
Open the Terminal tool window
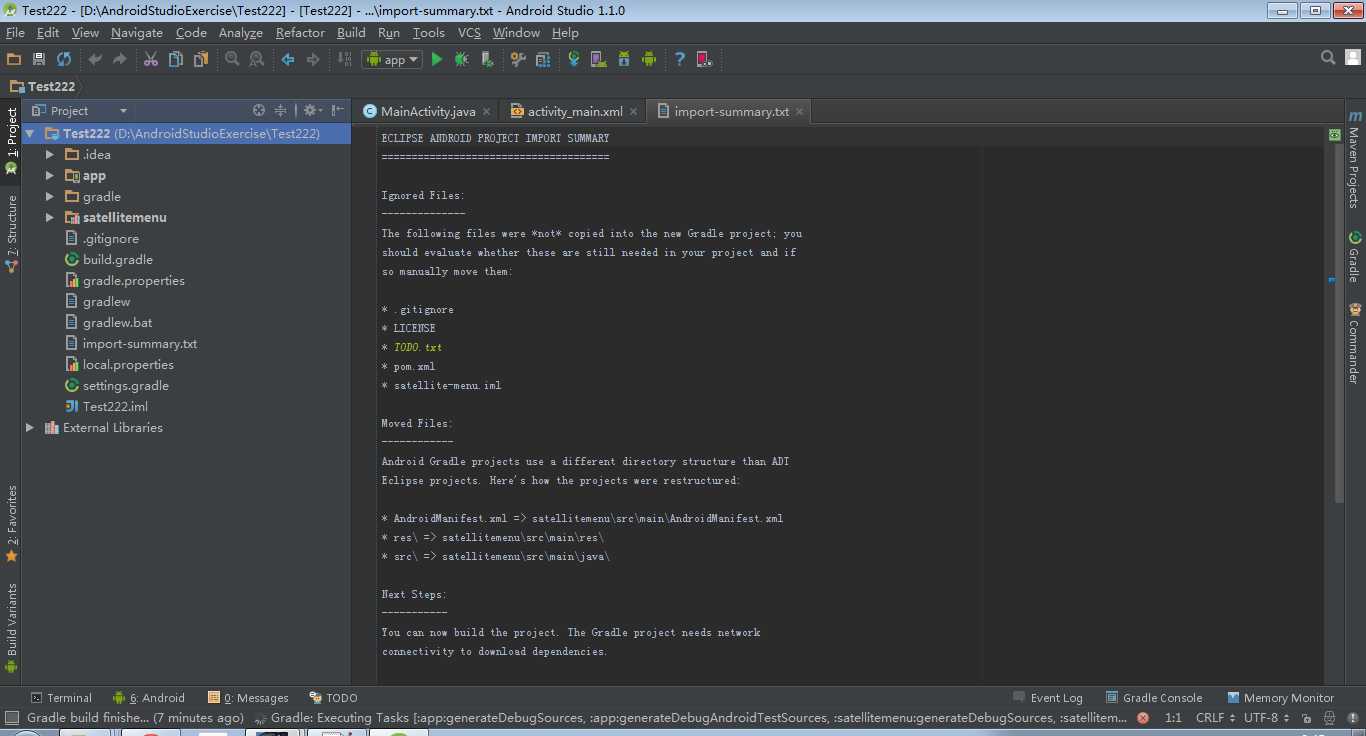coord(61,698)
